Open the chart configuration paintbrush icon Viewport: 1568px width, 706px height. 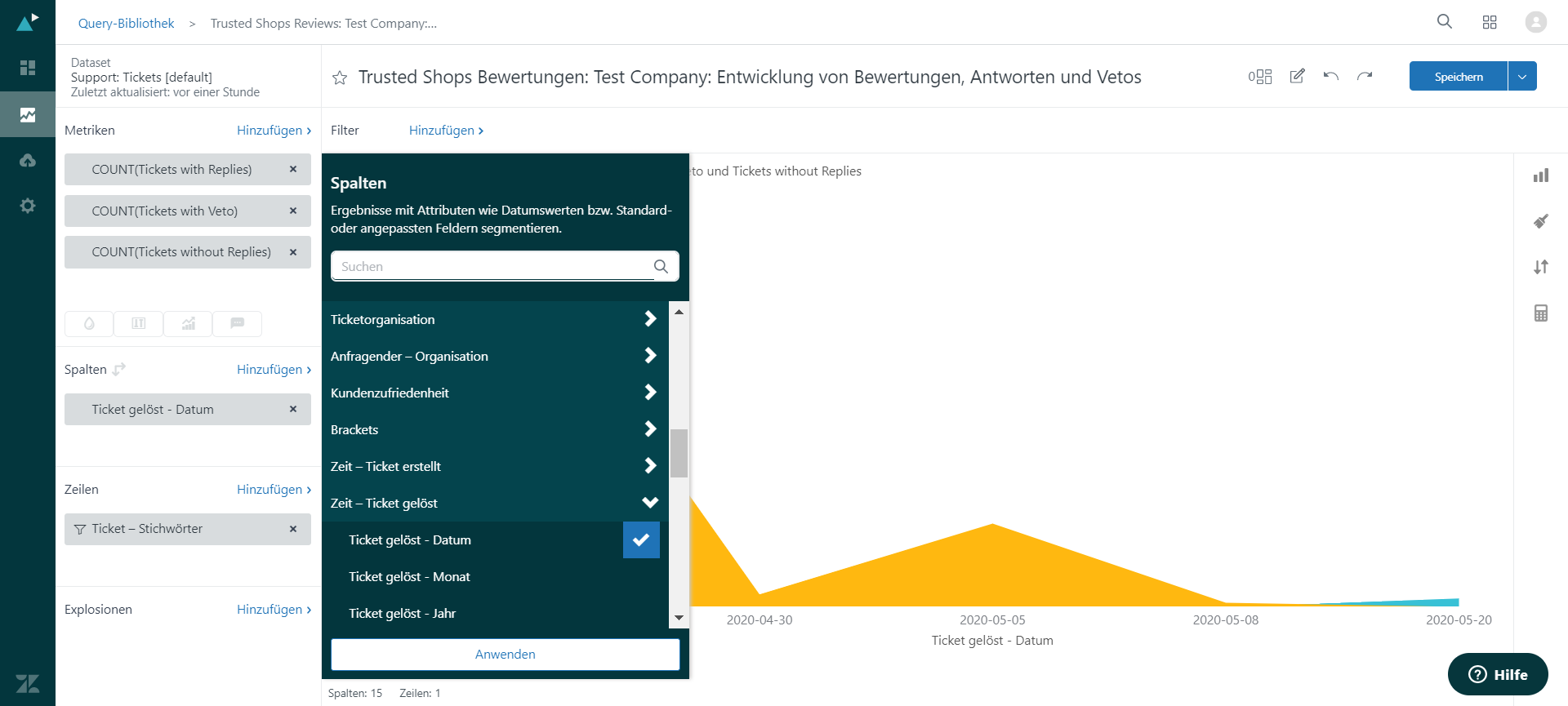[x=1541, y=221]
